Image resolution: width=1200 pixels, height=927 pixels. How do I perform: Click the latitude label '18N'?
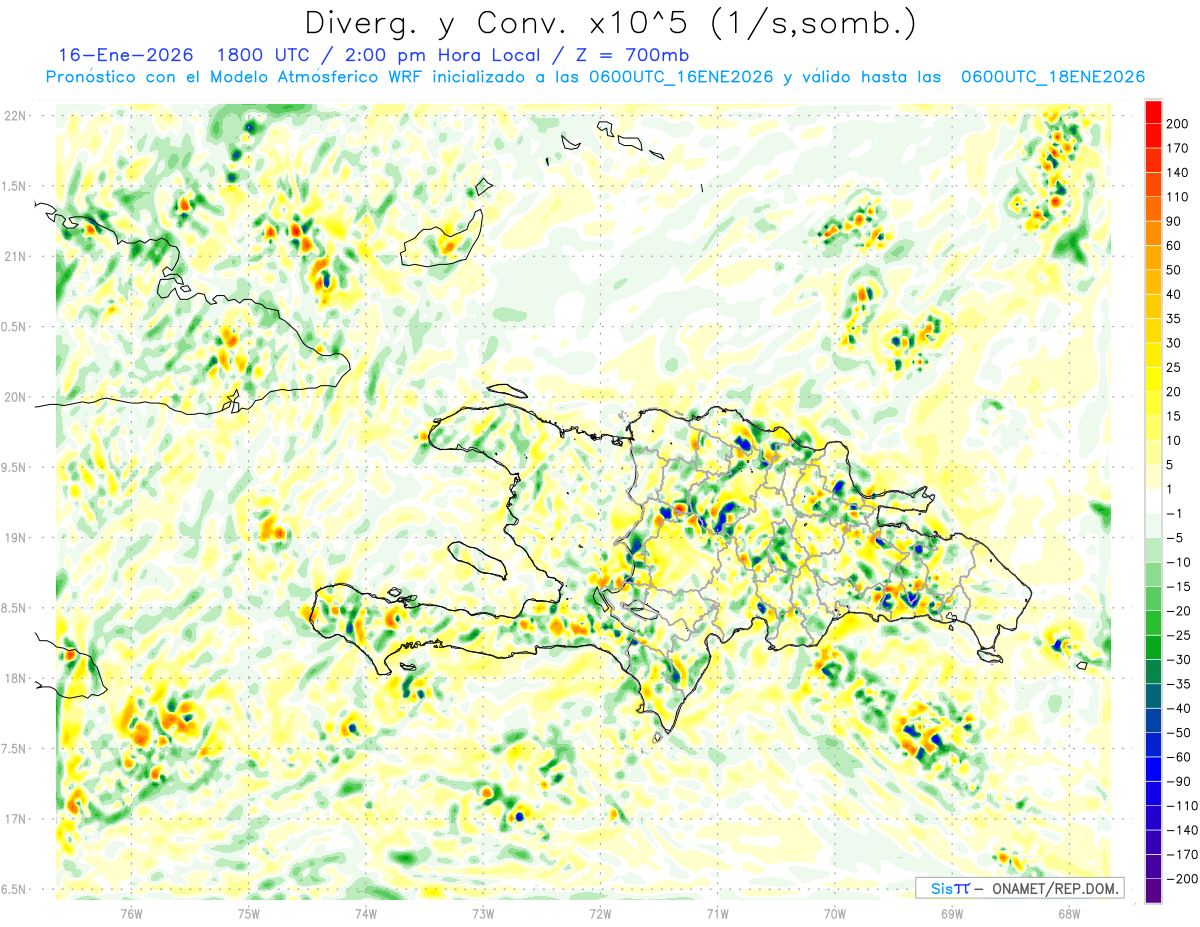15,679
